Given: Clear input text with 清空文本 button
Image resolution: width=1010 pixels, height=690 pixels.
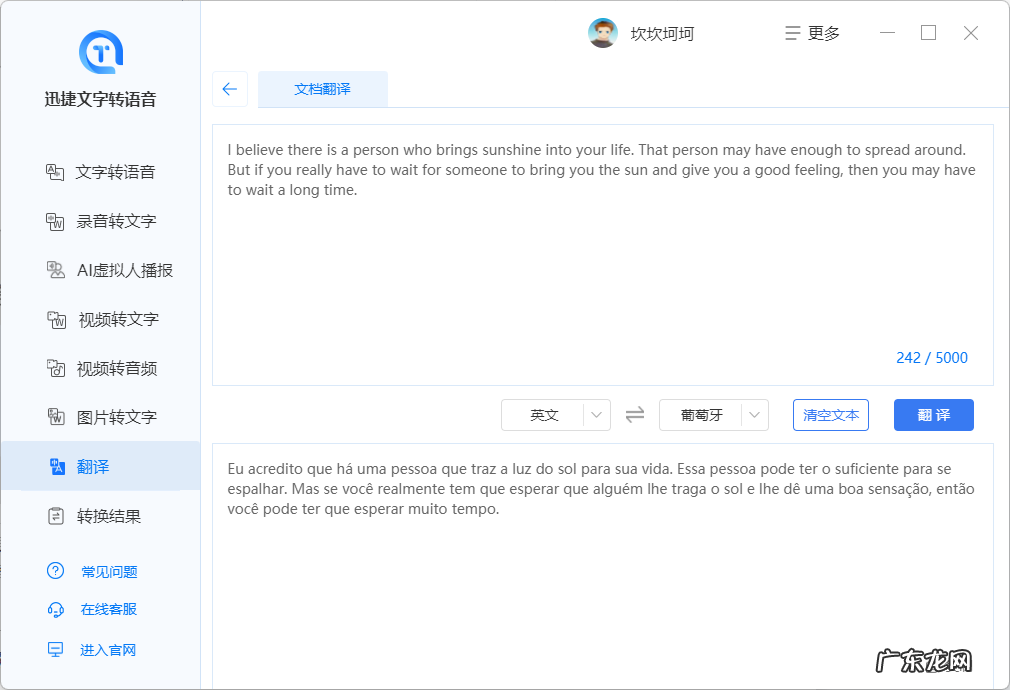Looking at the screenshot, I should (x=830, y=414).
